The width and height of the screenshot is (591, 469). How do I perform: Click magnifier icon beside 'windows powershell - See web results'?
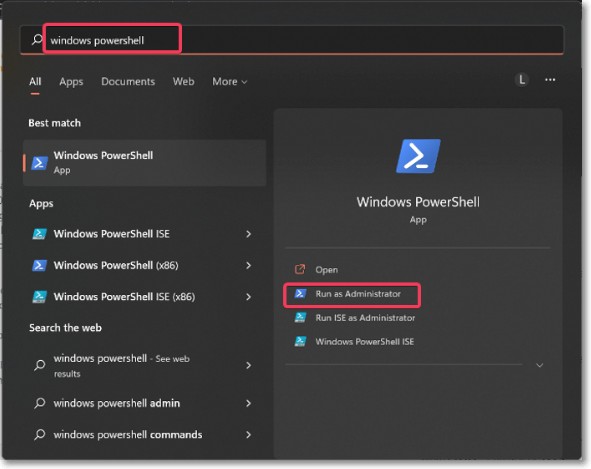[40, 365]
